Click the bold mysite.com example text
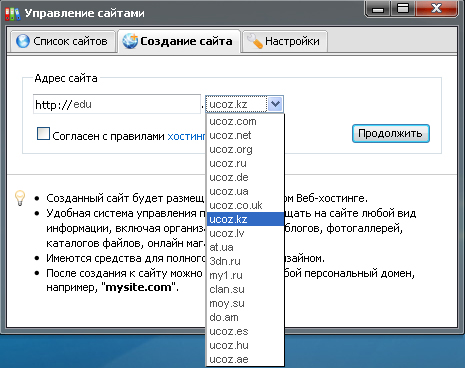The image size is (465, 368). [138, 287]
